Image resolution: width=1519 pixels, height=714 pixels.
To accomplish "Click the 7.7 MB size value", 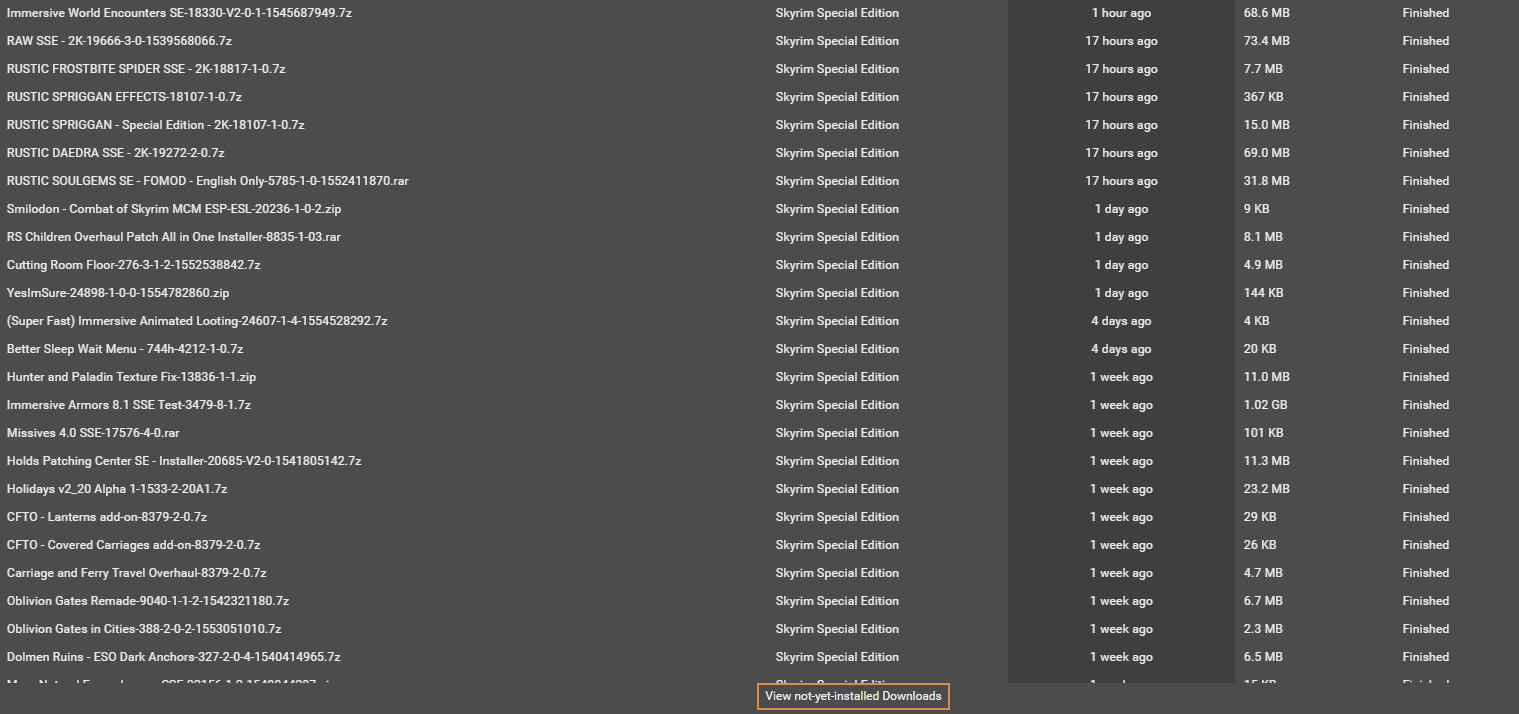I will click(x=1263, y=69).
